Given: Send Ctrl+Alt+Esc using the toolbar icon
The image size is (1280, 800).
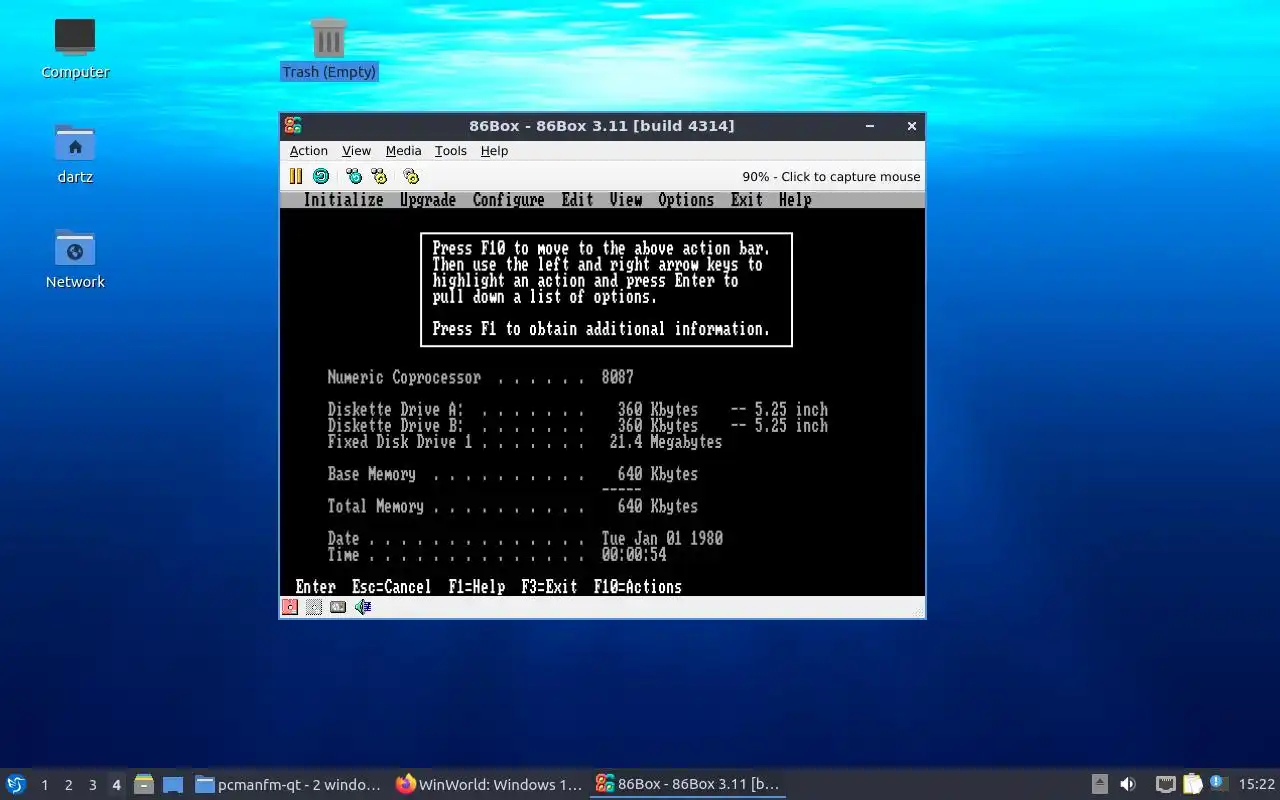Looking at the screenshot, I should tap(379, 176).
